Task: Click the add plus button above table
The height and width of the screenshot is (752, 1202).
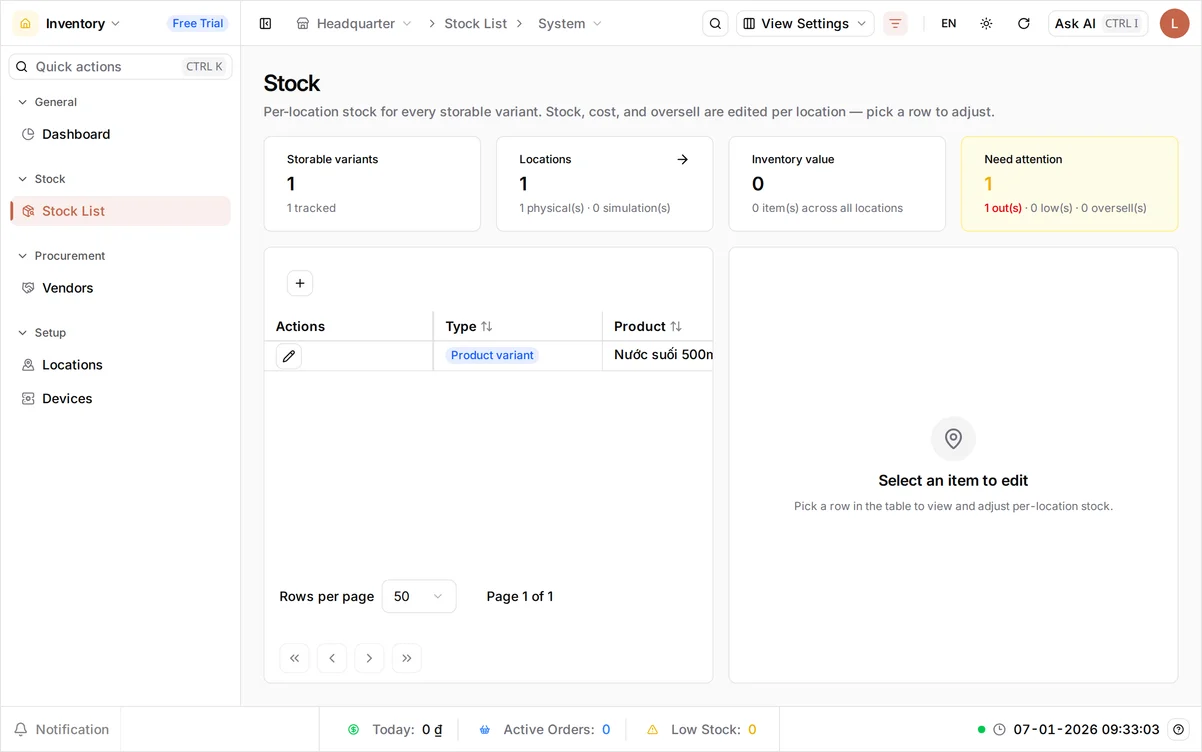Action: pos(300,283)
